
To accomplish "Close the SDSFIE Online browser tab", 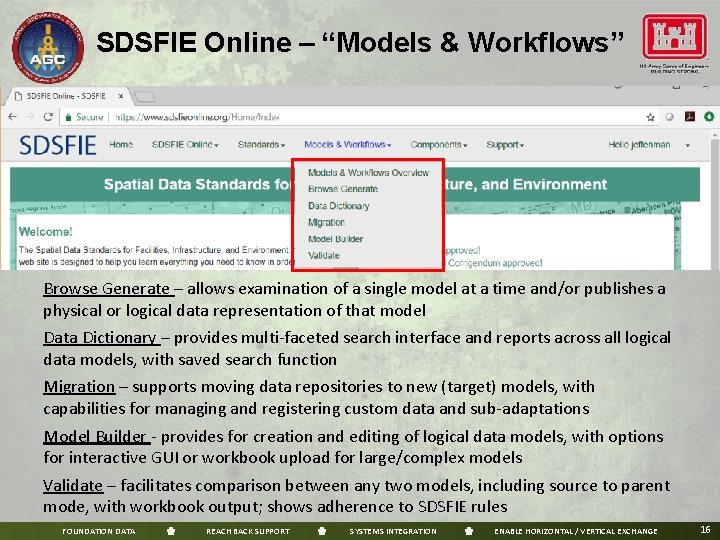I will (x=120, y=96).
